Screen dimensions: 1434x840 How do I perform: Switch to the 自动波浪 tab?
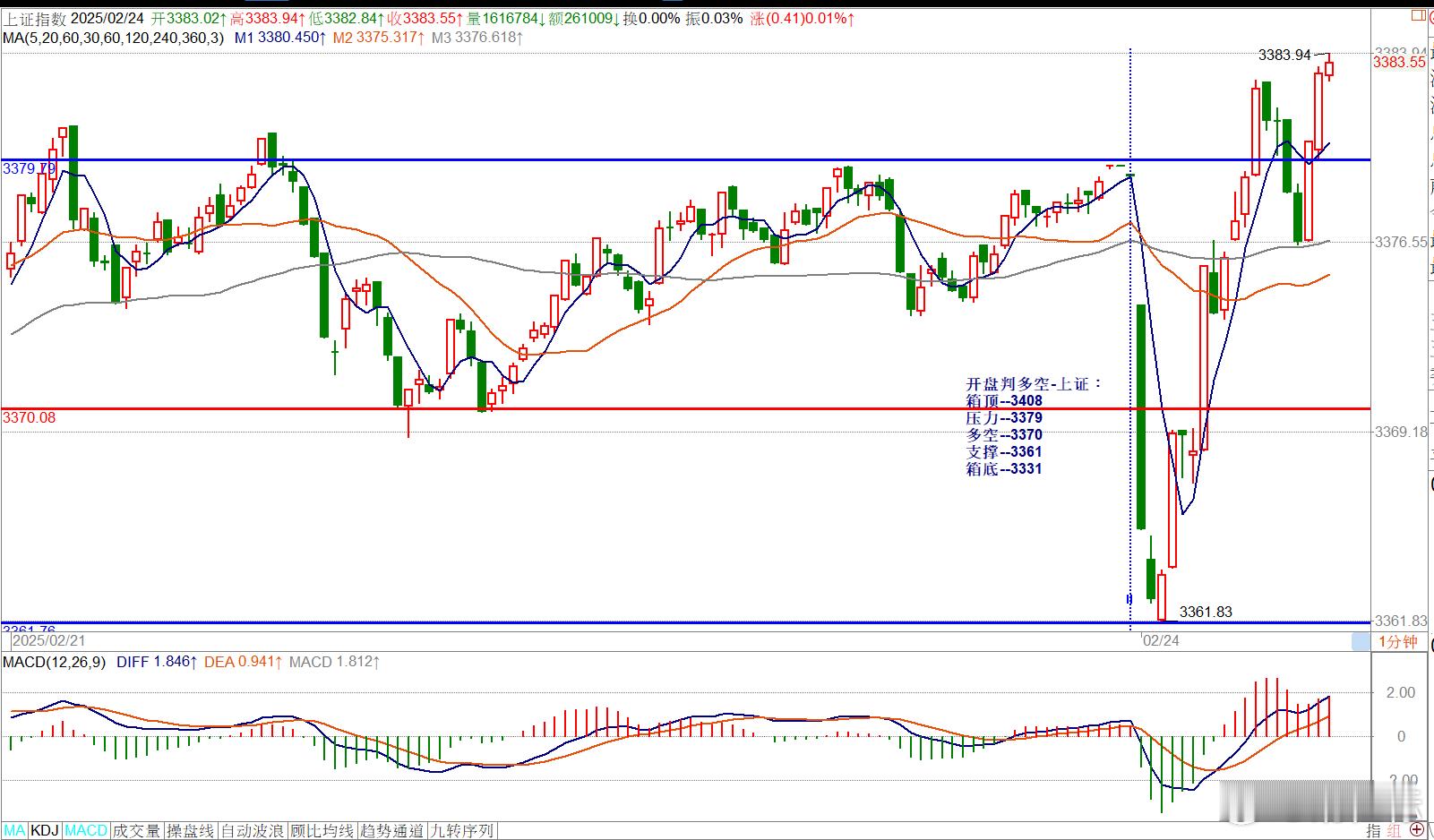(253, 831)
